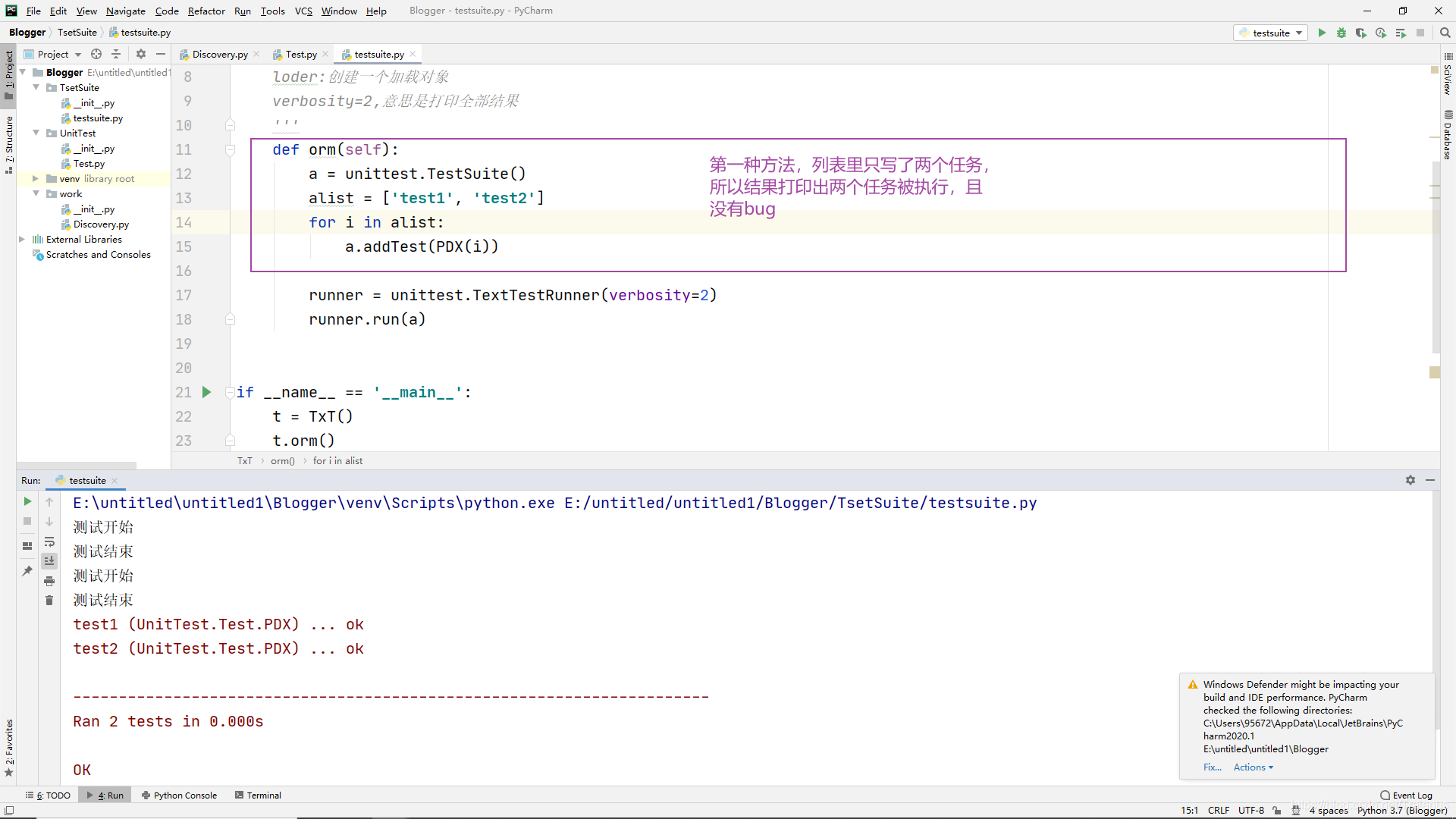
Task: Collapse the work folder
Action: pos(36,193)
